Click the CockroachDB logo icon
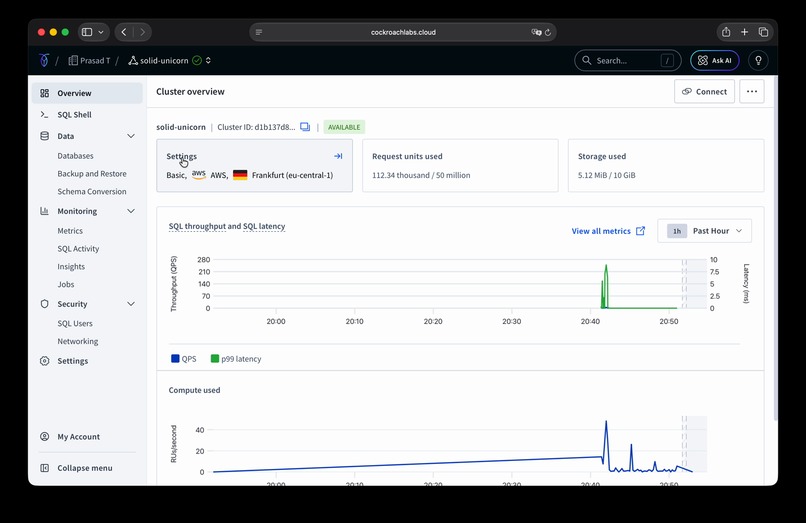 pos(44,60)
